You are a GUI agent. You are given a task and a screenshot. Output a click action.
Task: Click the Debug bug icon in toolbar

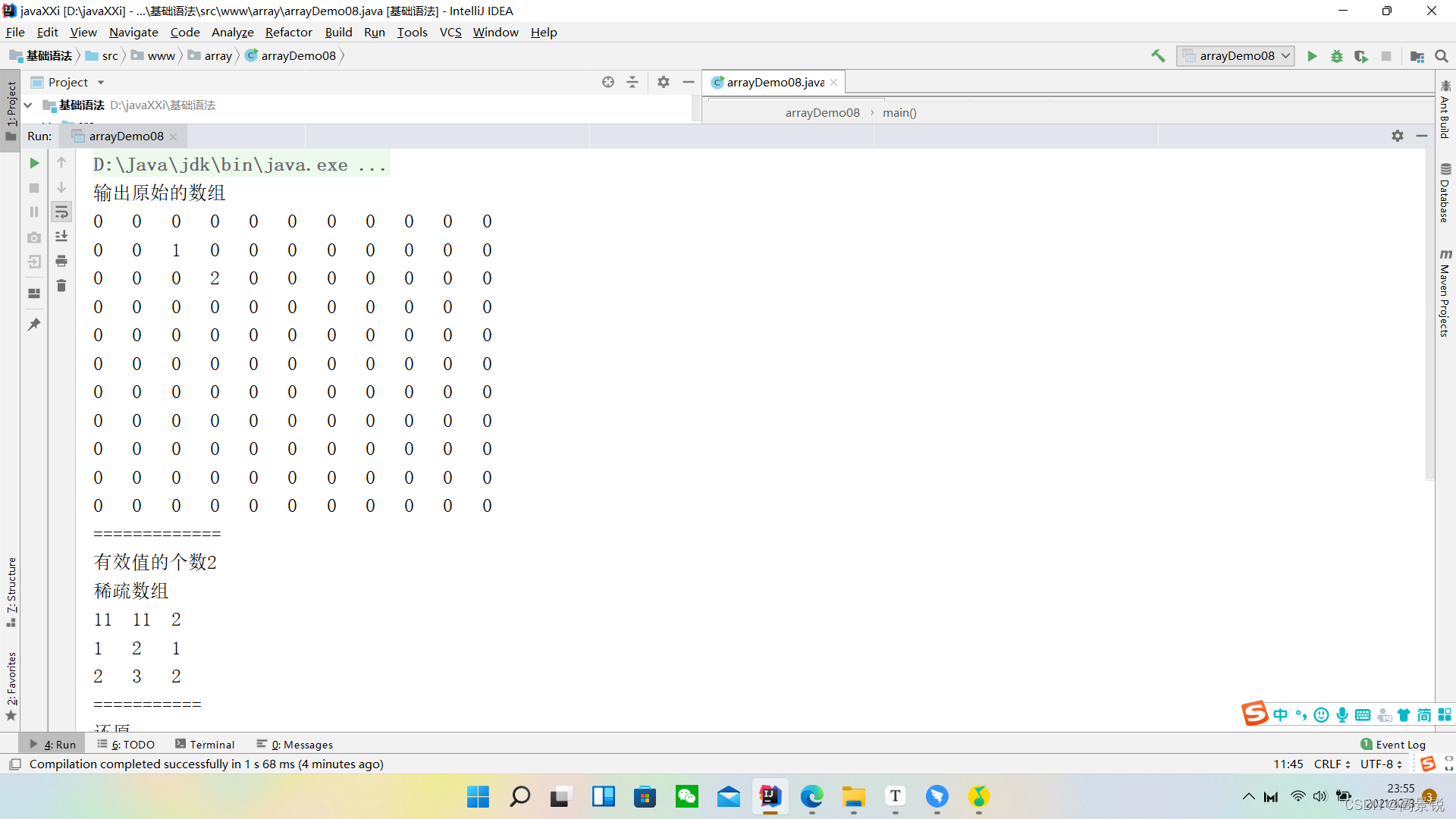pos(1337,56)
